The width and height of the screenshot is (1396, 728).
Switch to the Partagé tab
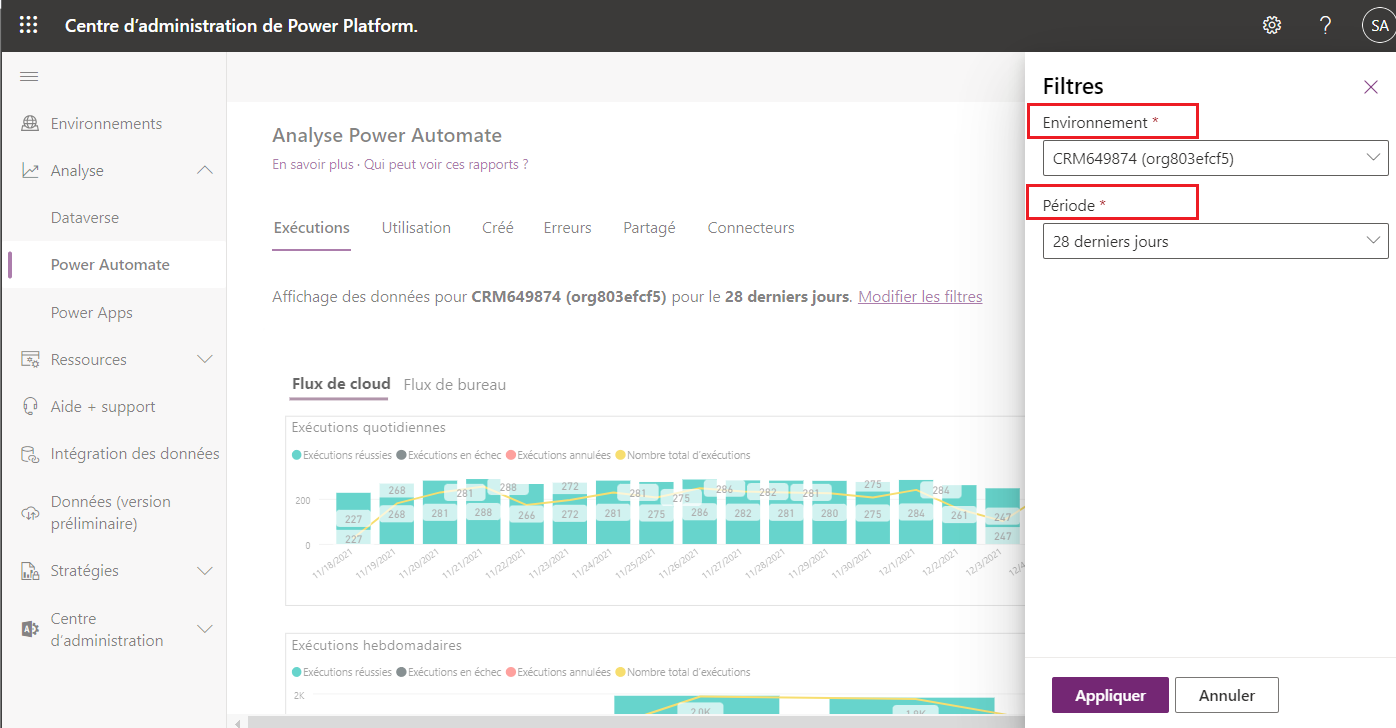[x=649, y=228]
